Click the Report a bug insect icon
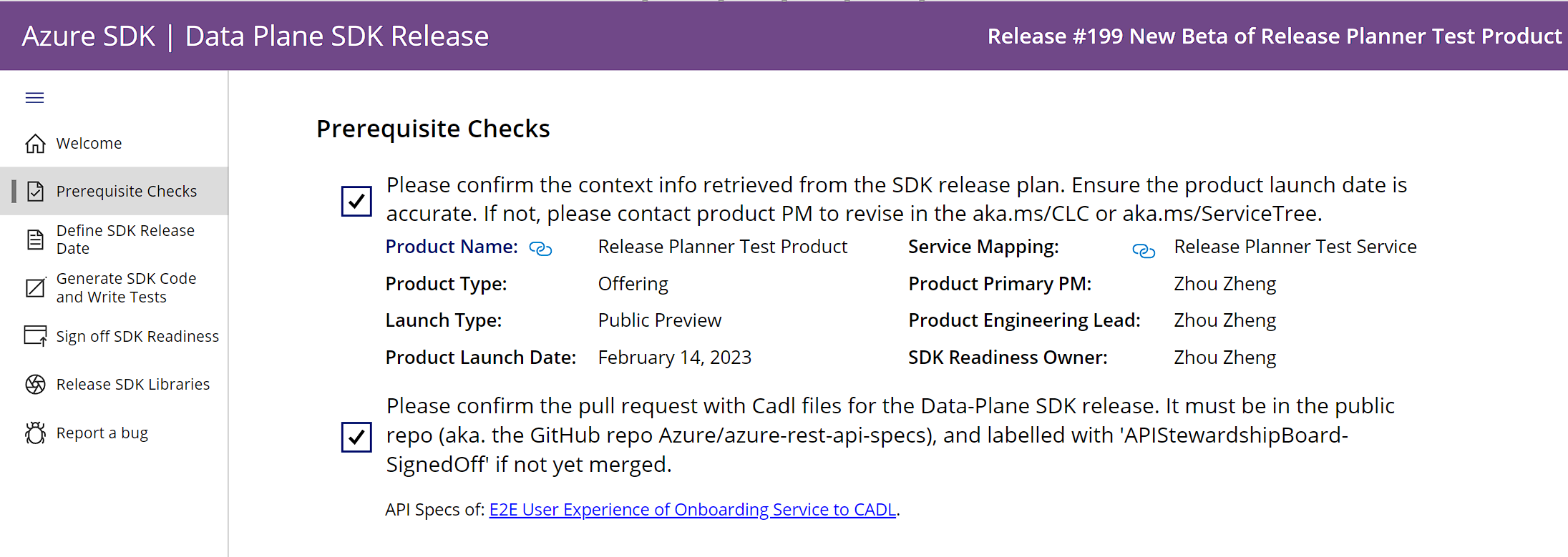Screen dimensions: 1568x557 (35, 433)
